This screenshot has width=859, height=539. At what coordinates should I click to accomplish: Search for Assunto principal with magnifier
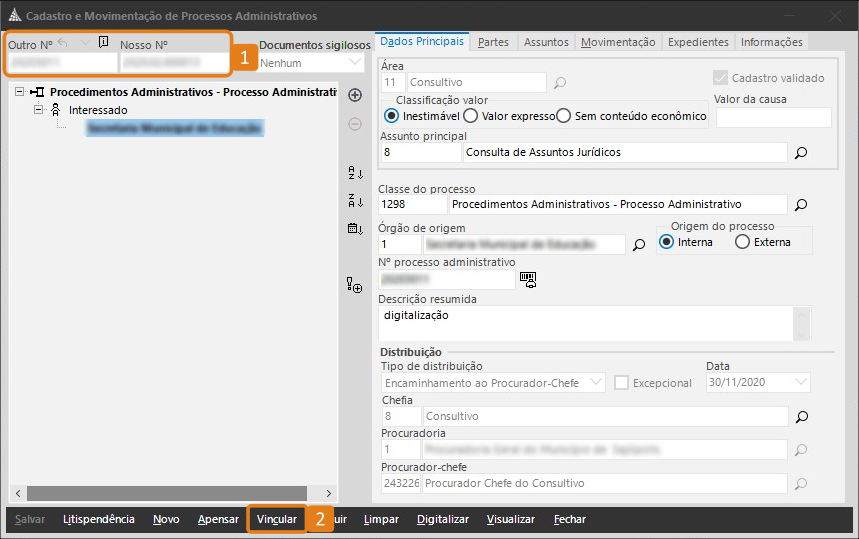pos(800,153)
